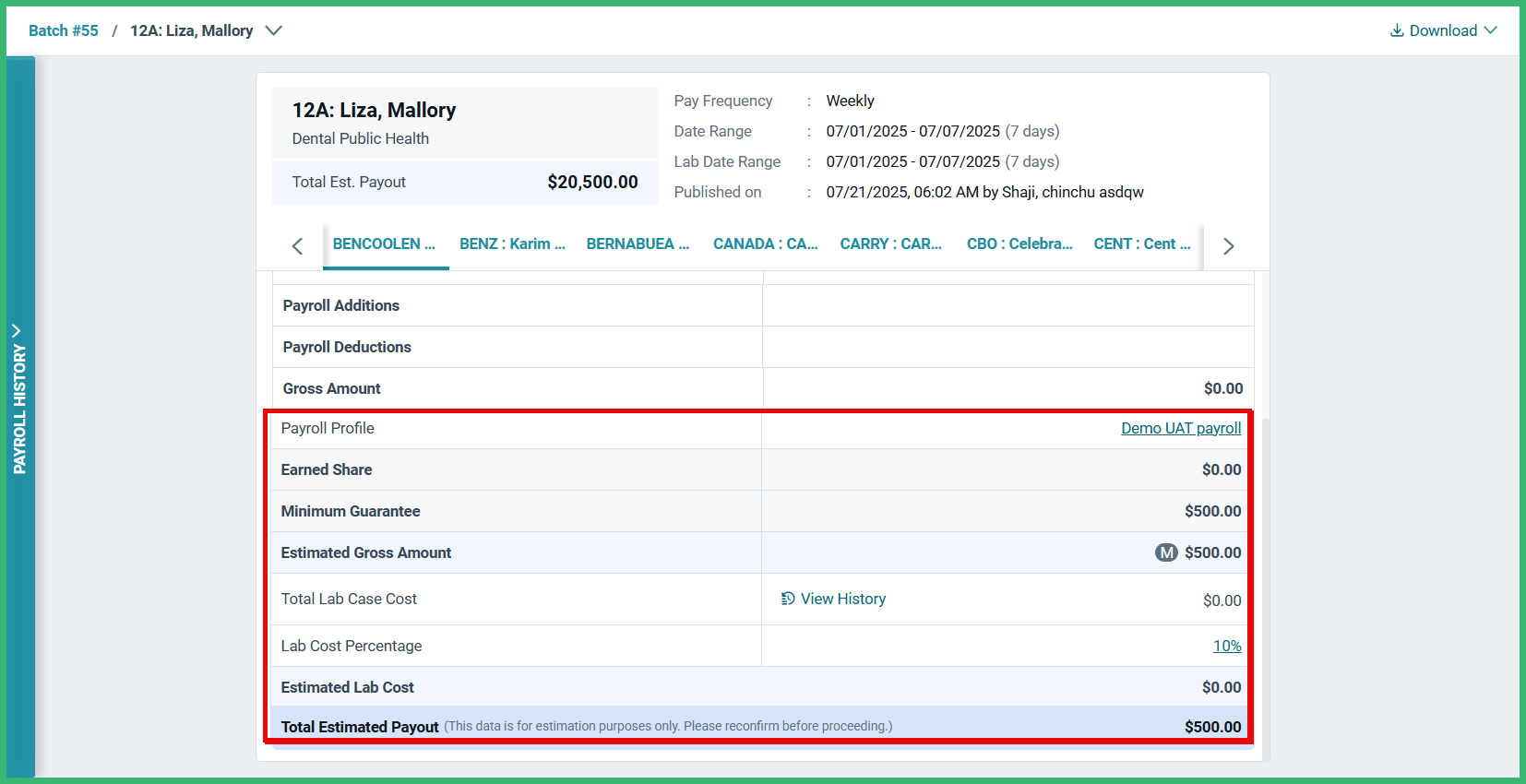The width and height of the screenshot is (1526, 784).
Task: Open the CANADA : CA... tab
Action: coord(765,244)
